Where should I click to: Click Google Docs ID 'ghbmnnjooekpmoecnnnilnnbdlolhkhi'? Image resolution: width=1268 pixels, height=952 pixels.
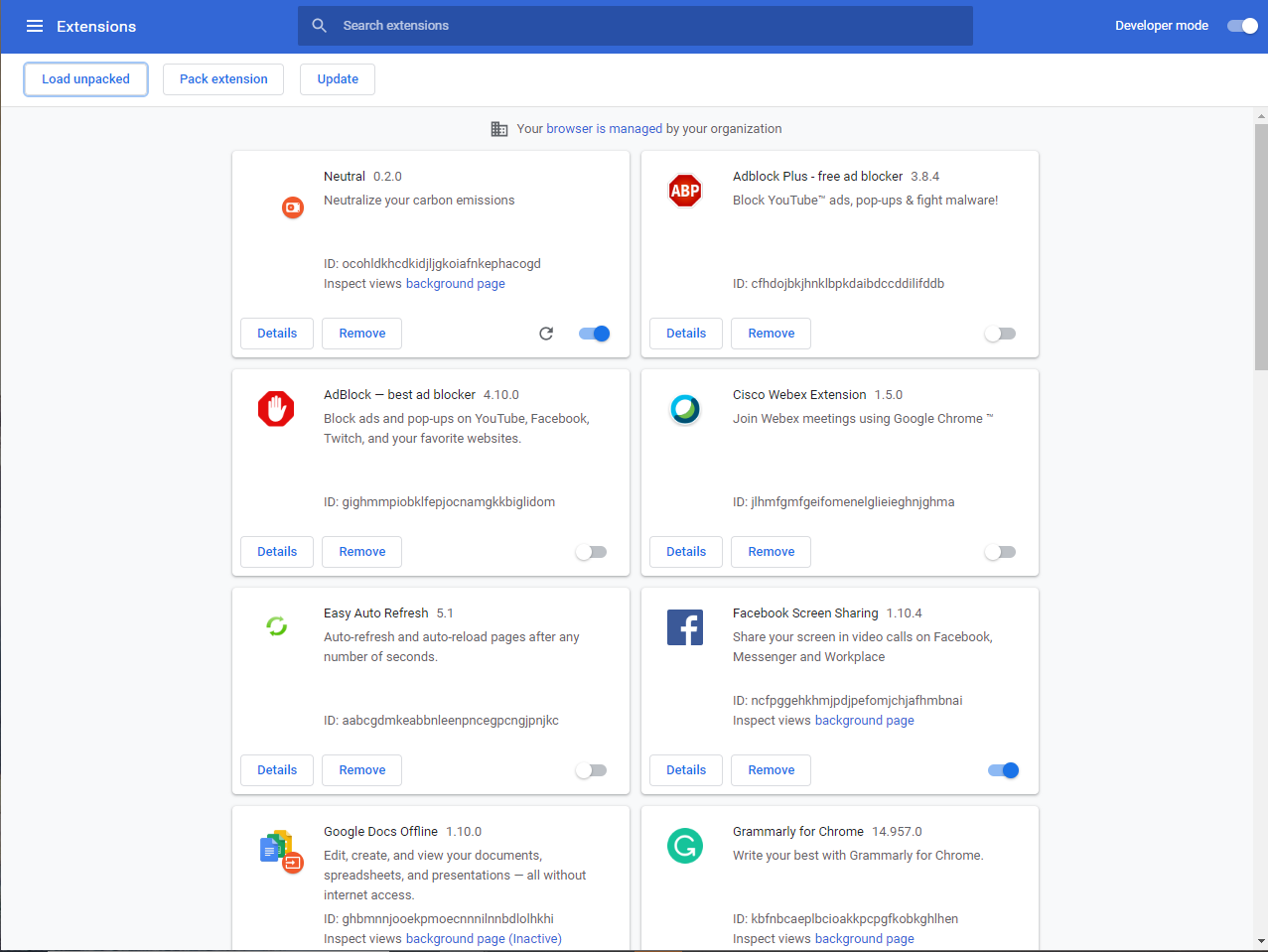pyautogui.click(x=448, y=919)
